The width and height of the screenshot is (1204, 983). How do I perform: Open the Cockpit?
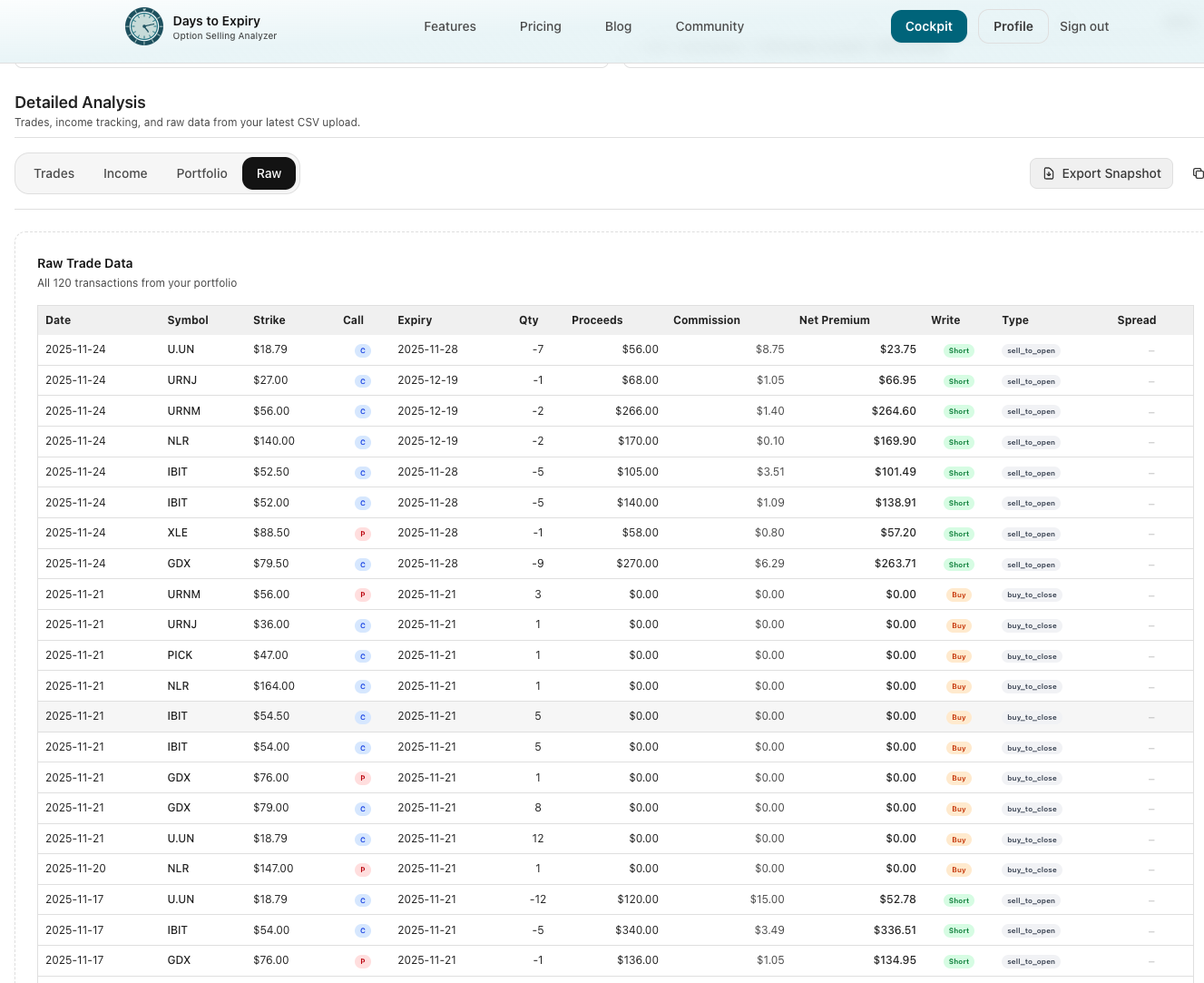928,26
